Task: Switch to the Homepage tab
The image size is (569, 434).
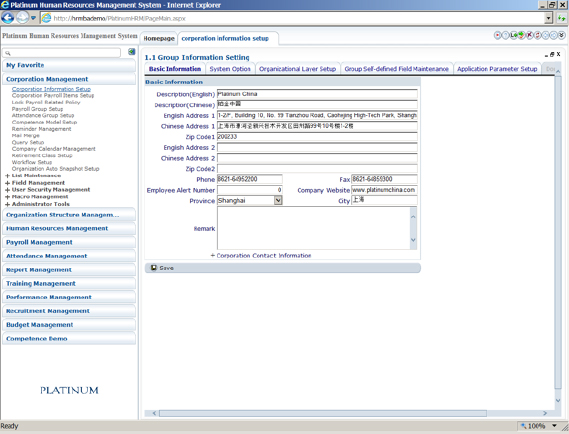Action: [x=159, y=38]
